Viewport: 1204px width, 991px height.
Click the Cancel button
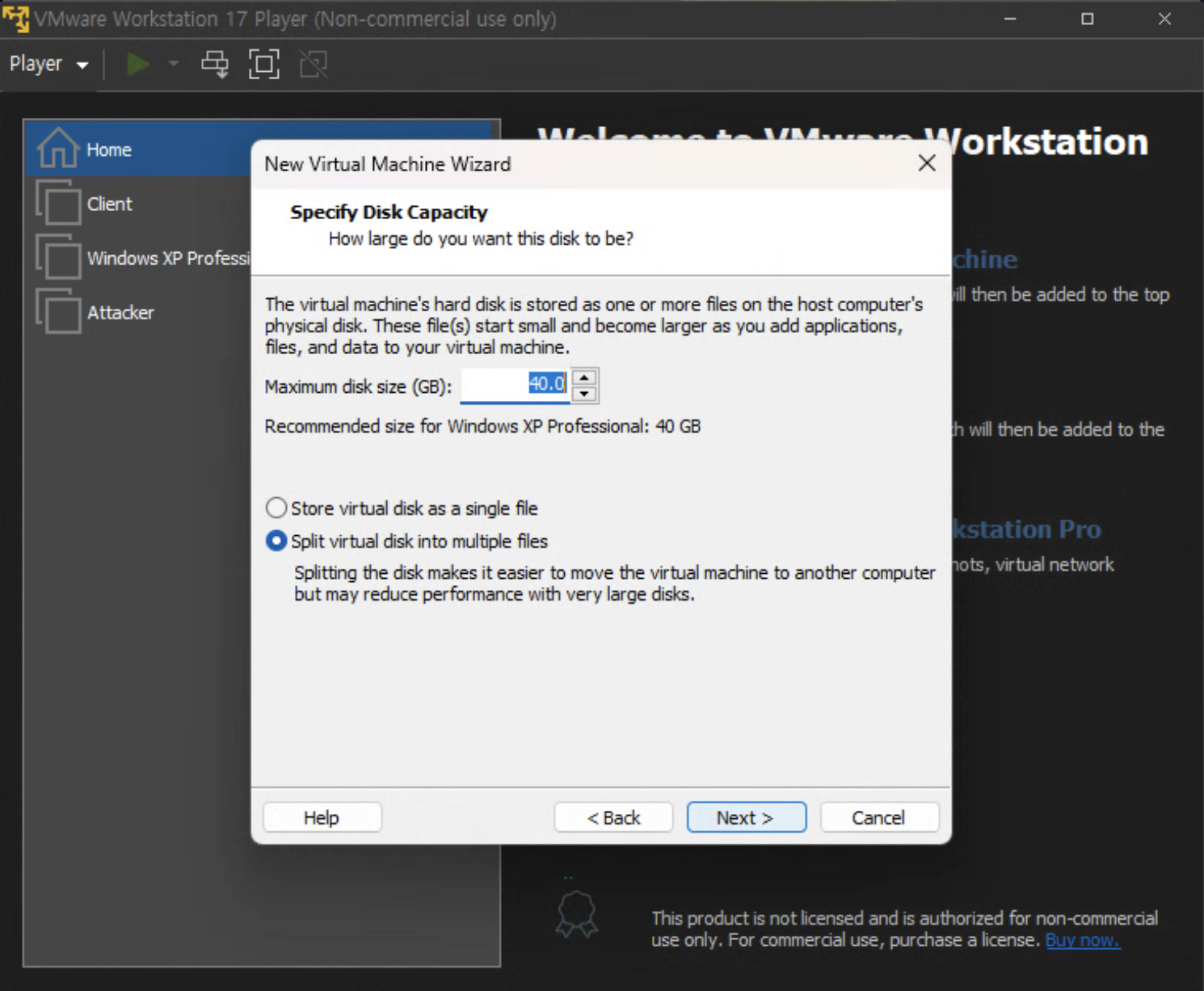point(879,817)
